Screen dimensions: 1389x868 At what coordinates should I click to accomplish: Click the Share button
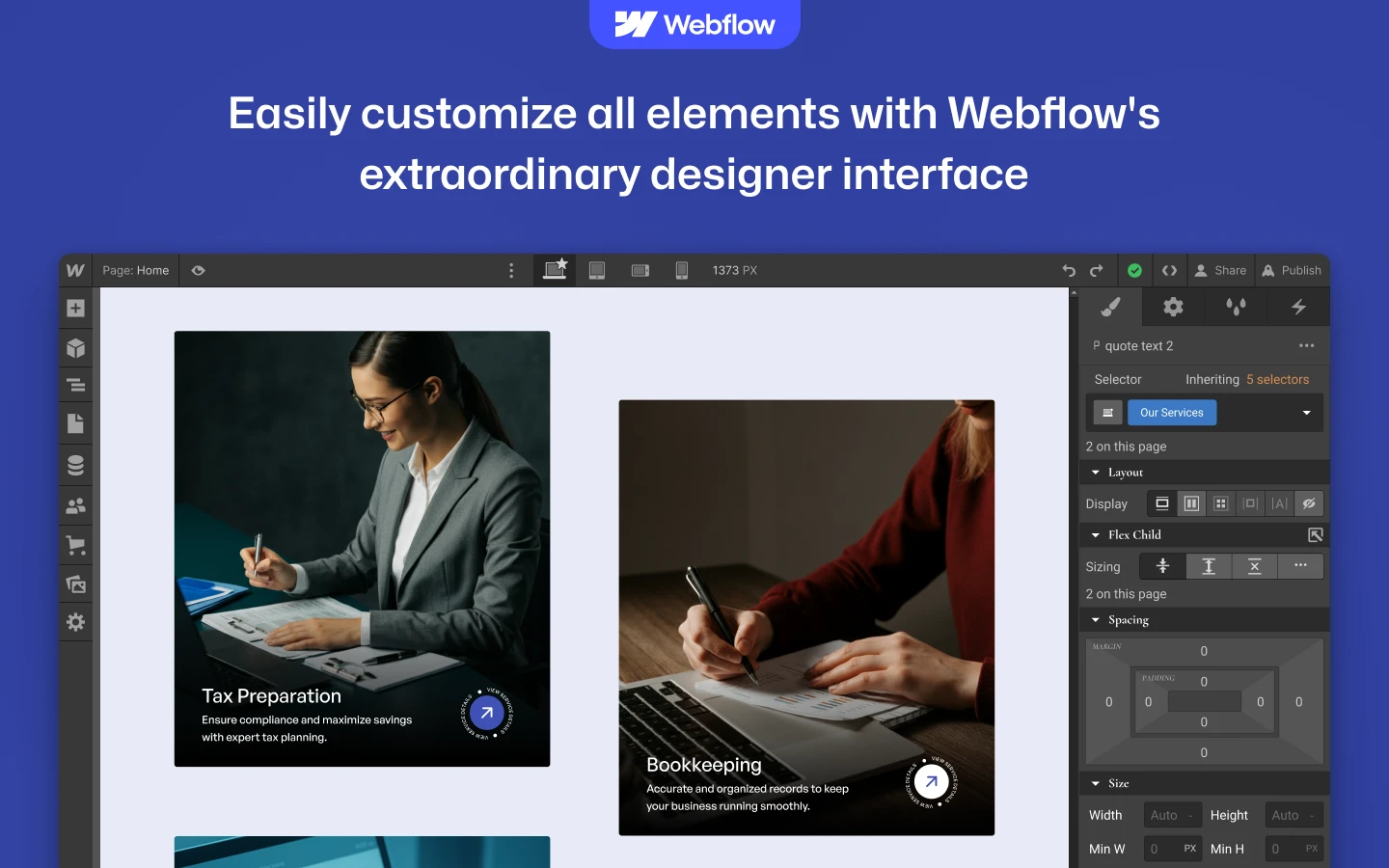(x=1220, y=271)
